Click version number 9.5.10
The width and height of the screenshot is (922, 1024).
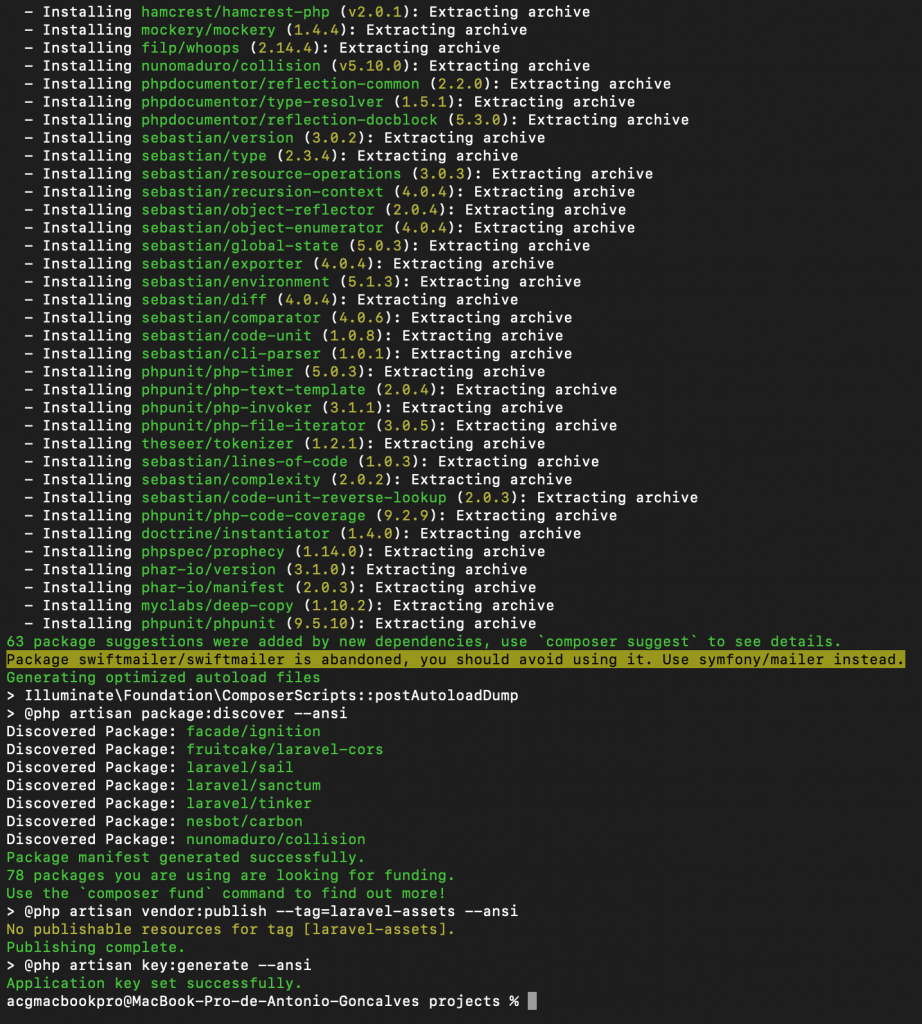point(321,623)
